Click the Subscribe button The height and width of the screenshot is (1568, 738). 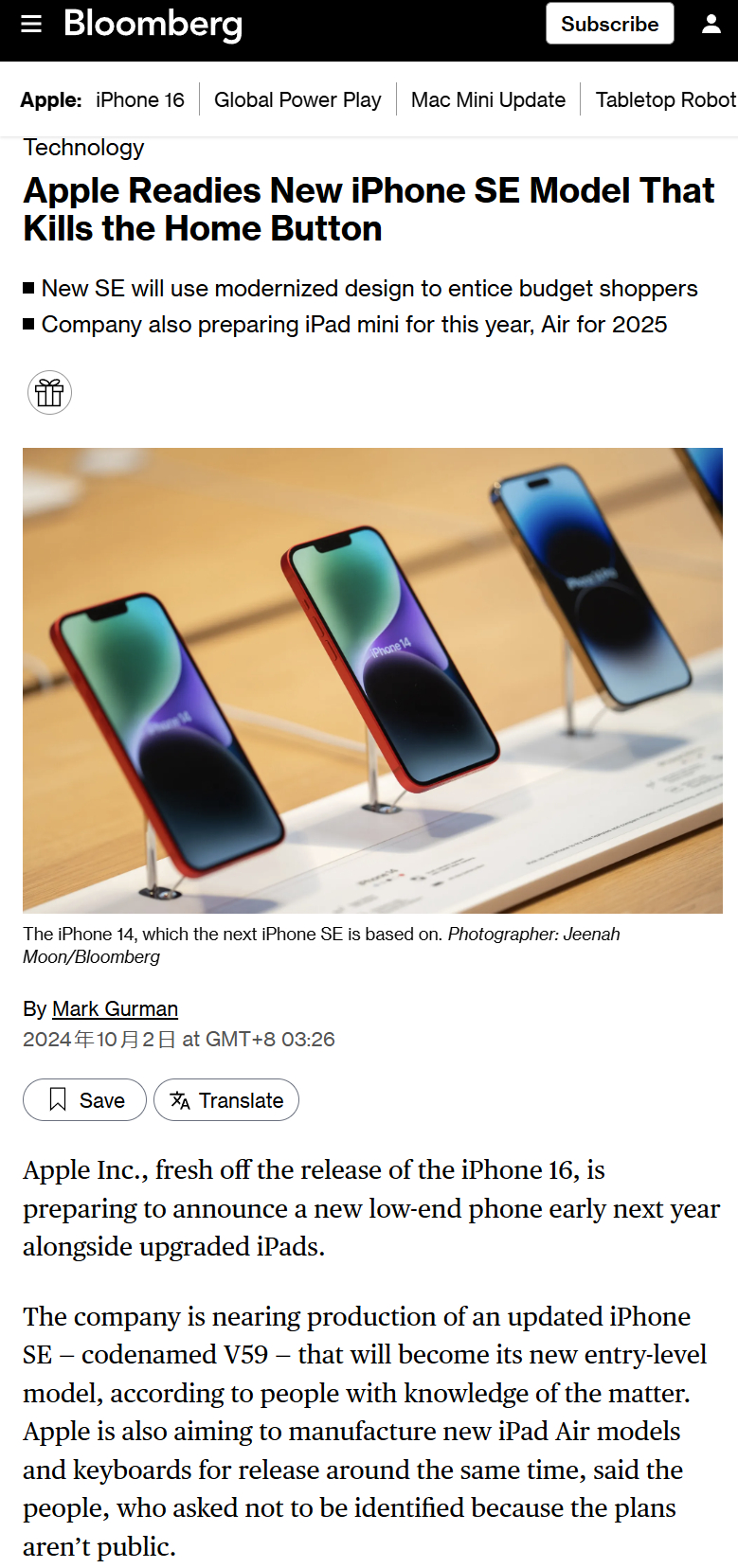pyautogui.click(x=609, y=24)
